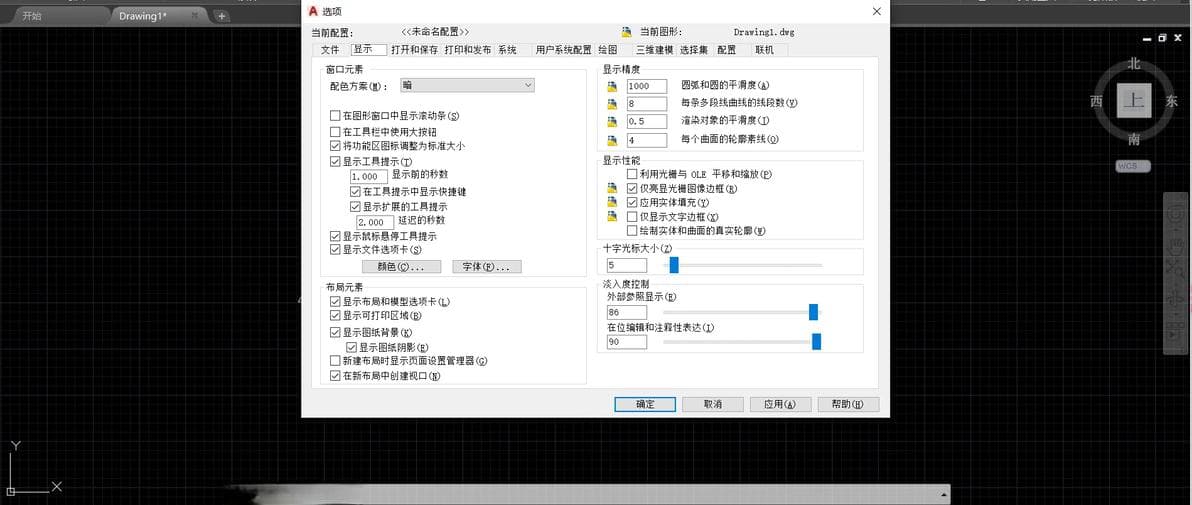The image size is (1192, 505).
Task: Enable 新建布局时显示页面设置管理器 checkbox
Action: pos(335,360)
